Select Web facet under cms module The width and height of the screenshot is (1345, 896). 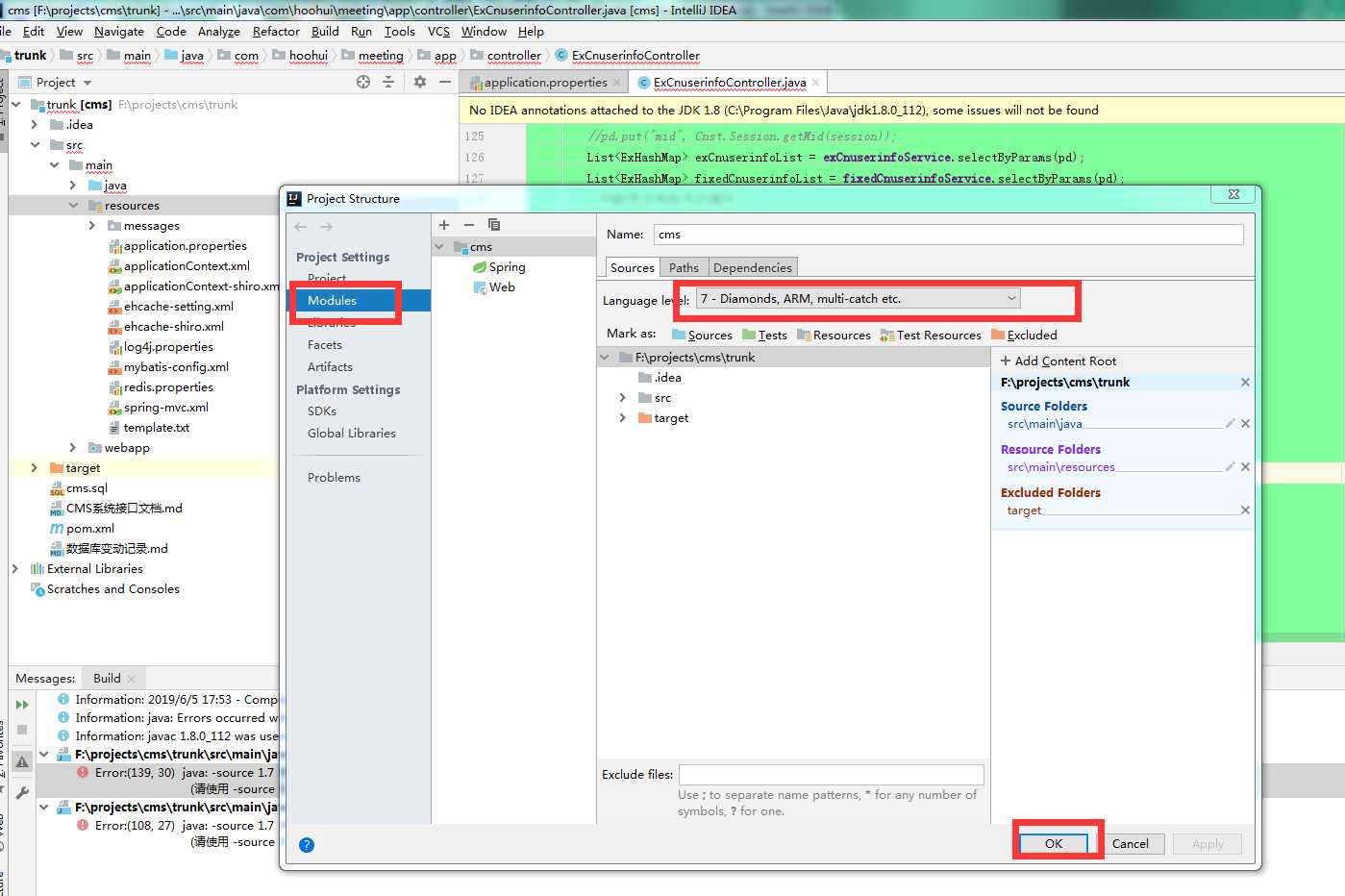(494, 287)
